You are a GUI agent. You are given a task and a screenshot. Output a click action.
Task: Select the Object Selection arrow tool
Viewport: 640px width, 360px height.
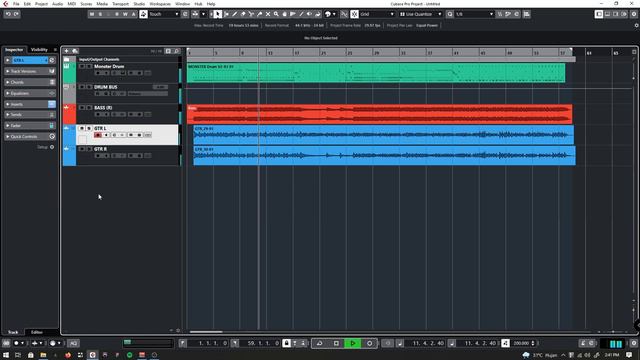pos(218,14)
